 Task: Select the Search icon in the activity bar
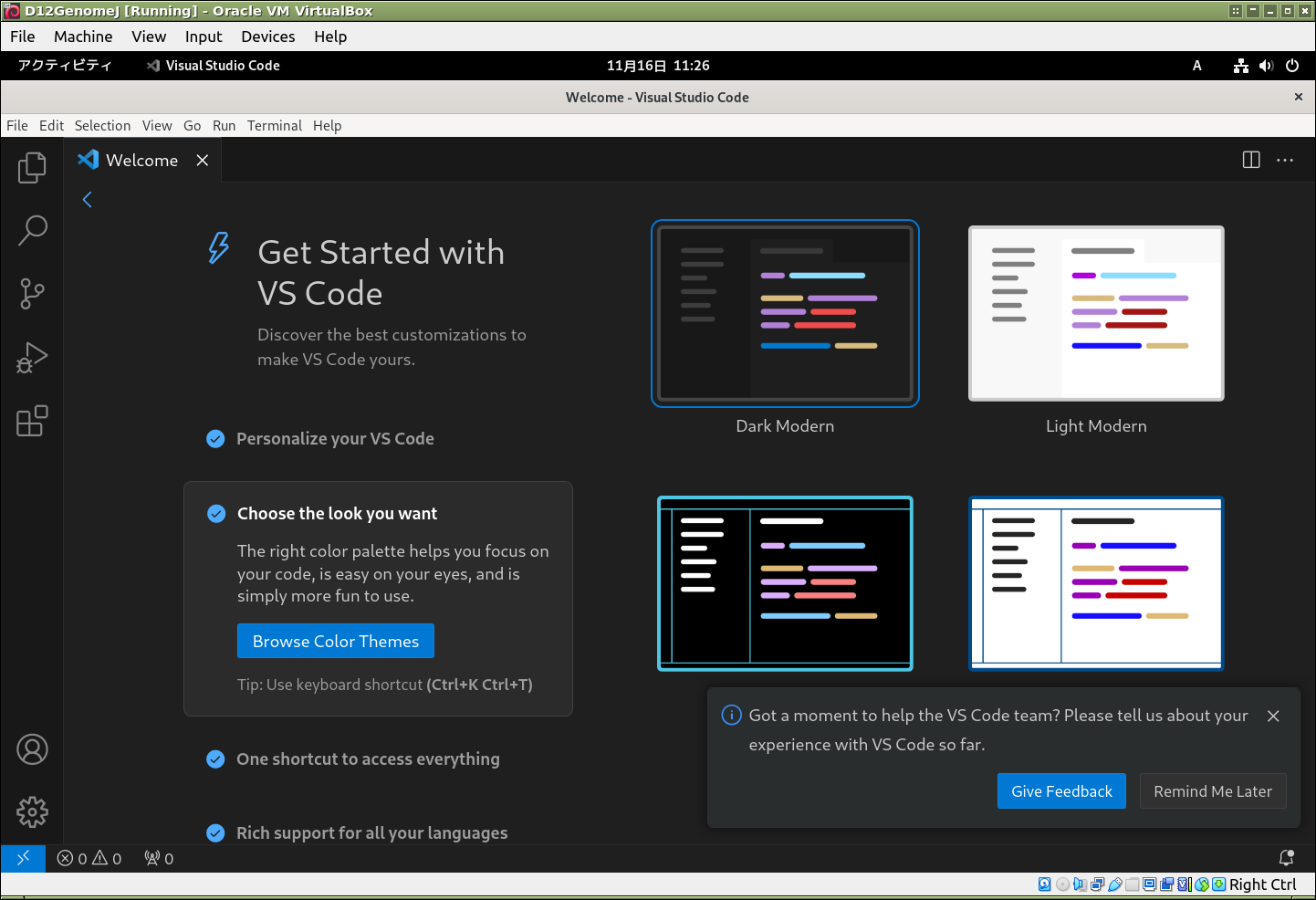point(32,231)
